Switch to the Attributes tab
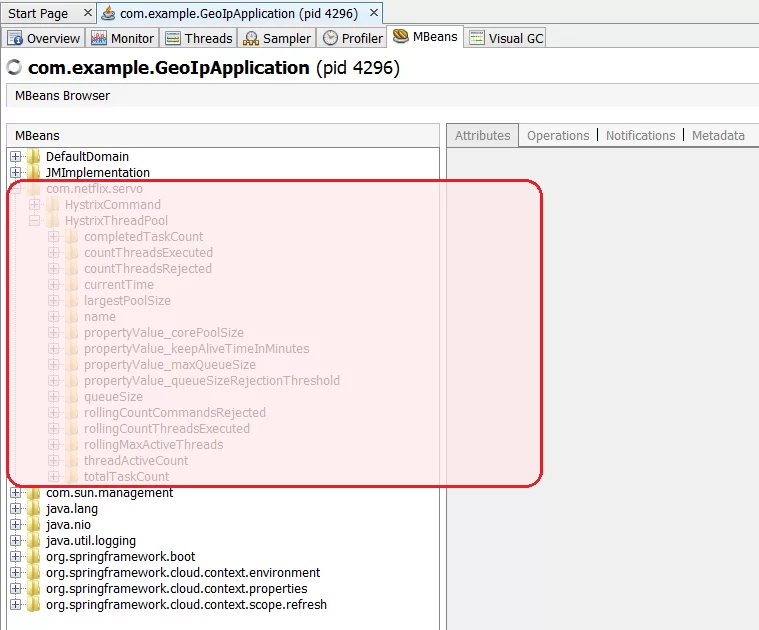The image size is (759, 630). (483, 135)
